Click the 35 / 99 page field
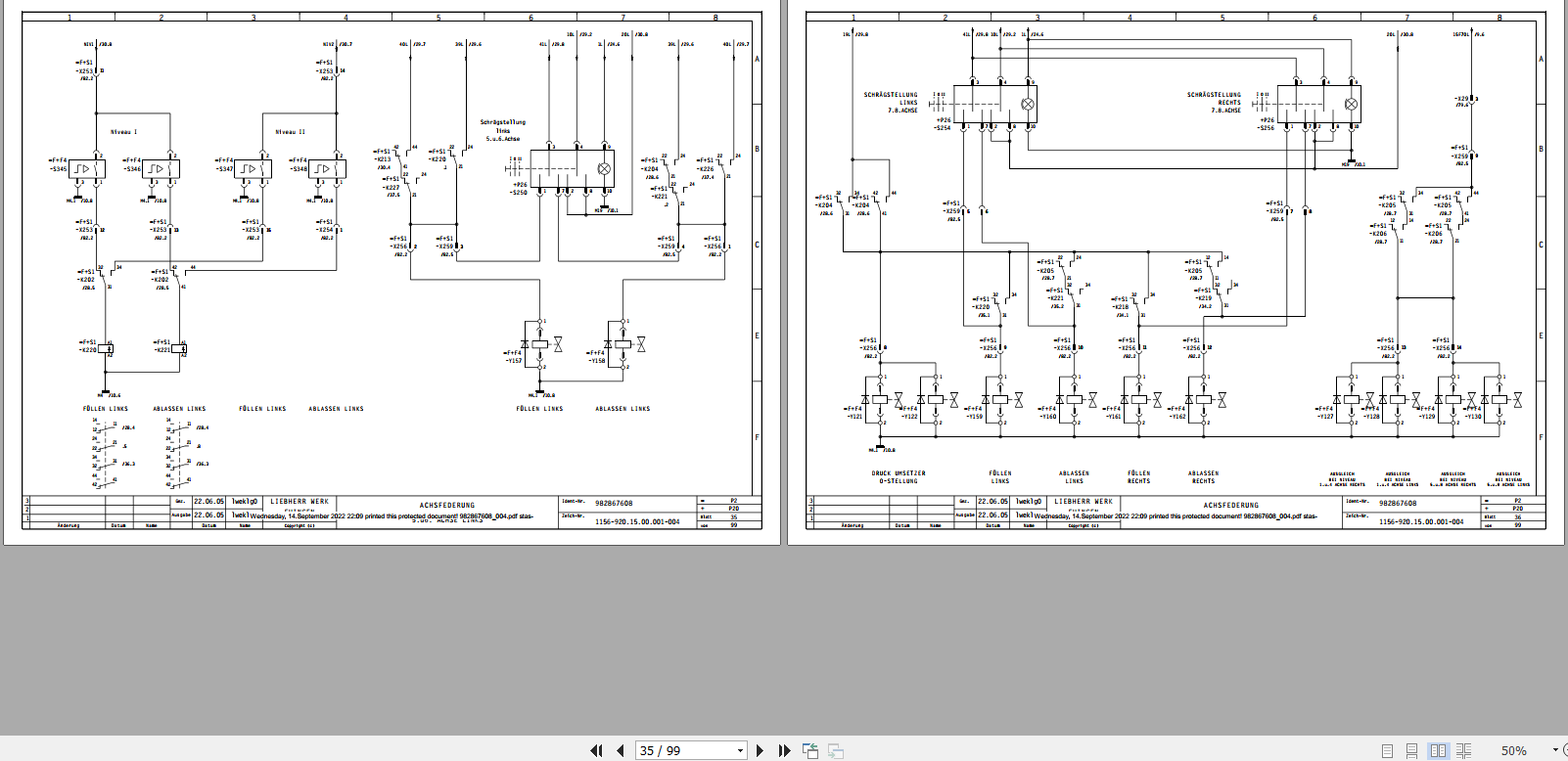This screenshot has width=1568, height=761. coord(683,750)
